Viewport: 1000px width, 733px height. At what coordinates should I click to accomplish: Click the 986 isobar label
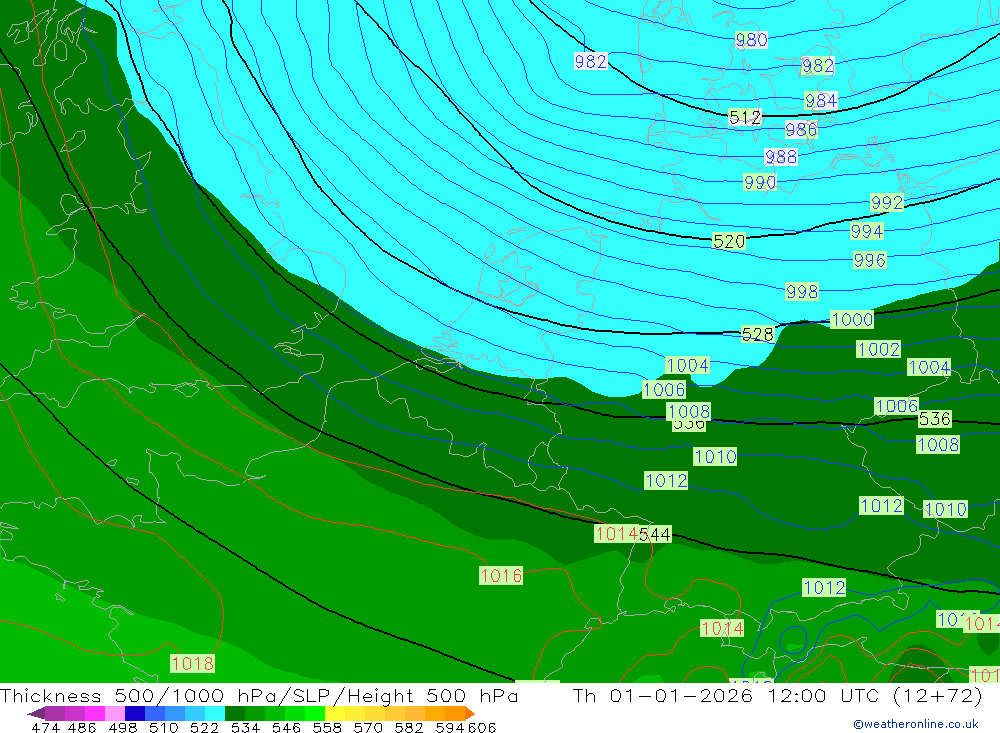801,130
